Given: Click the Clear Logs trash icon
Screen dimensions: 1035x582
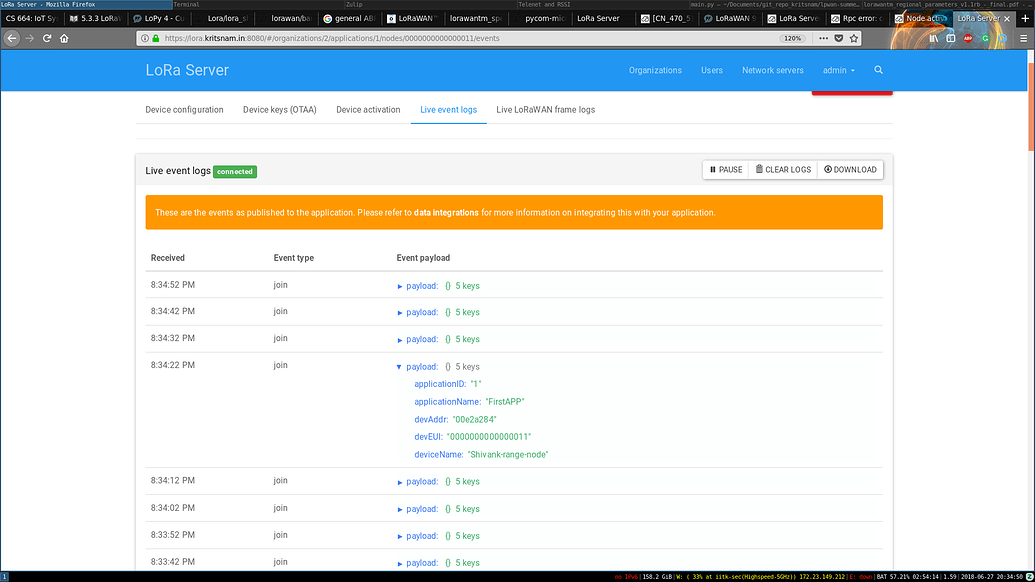Looking at the screenshot, I should pos(757,169).
